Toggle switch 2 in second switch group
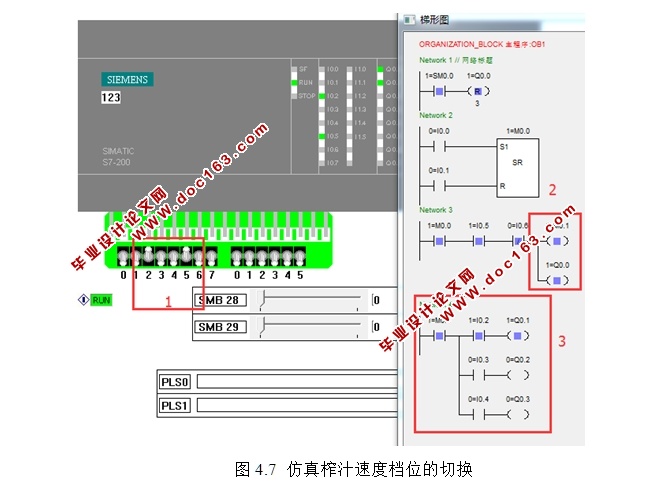 [x=262, y=257]
